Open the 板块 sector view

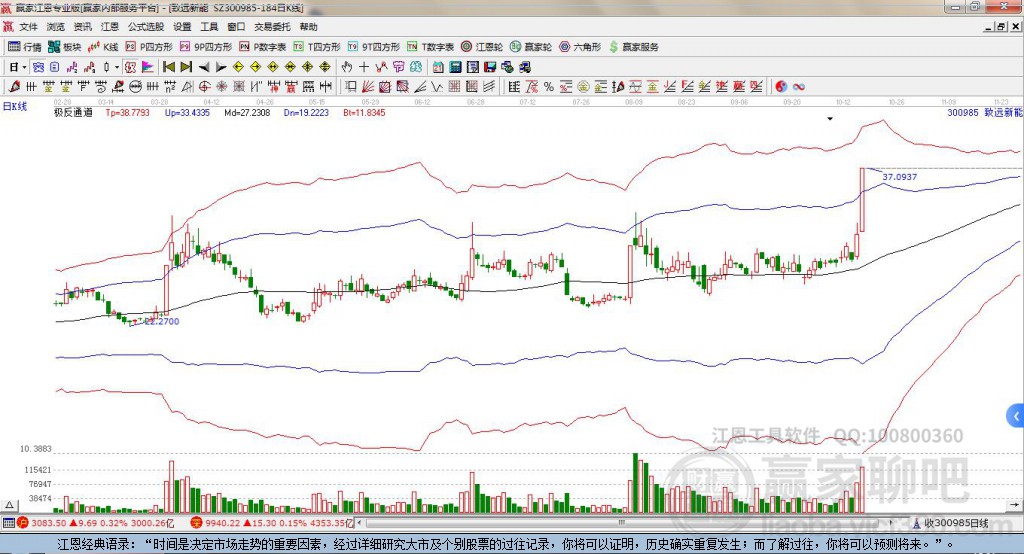click(65, 47)
